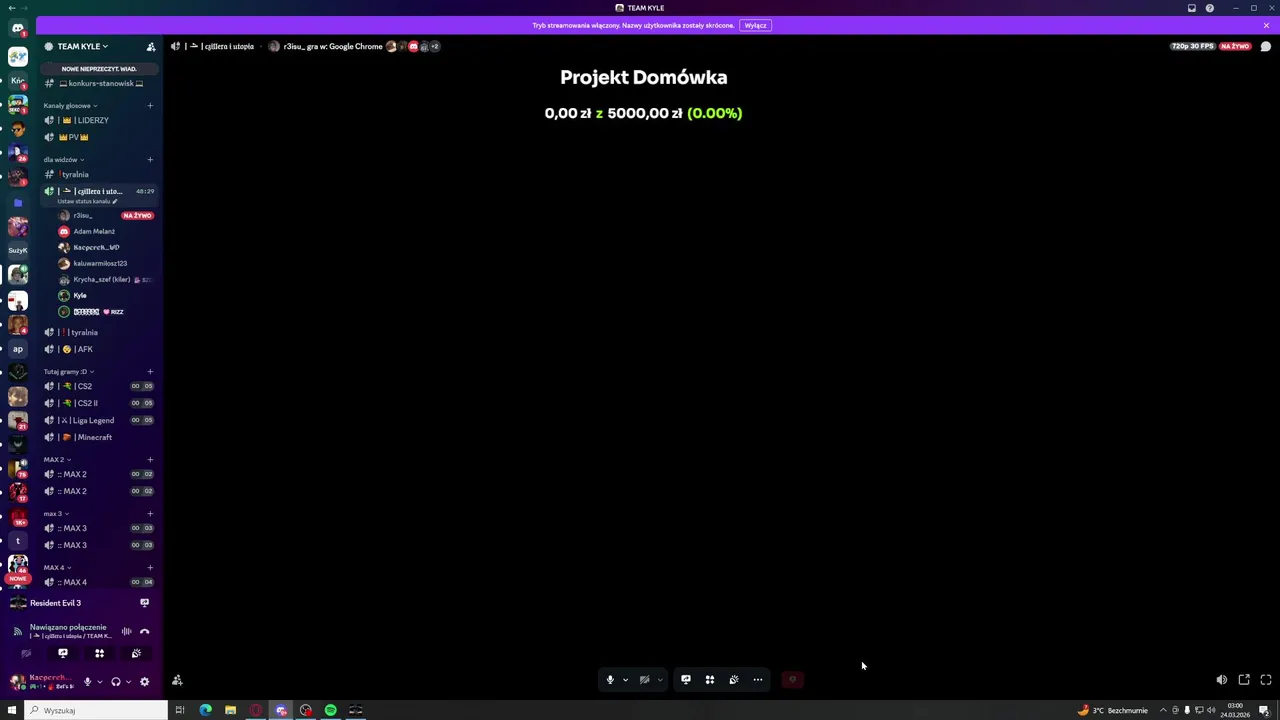Open invite members icon beside TEAM KYLE
This screenshot has width=1280, height=720.
pyautogui.click(x=151, y=46)
